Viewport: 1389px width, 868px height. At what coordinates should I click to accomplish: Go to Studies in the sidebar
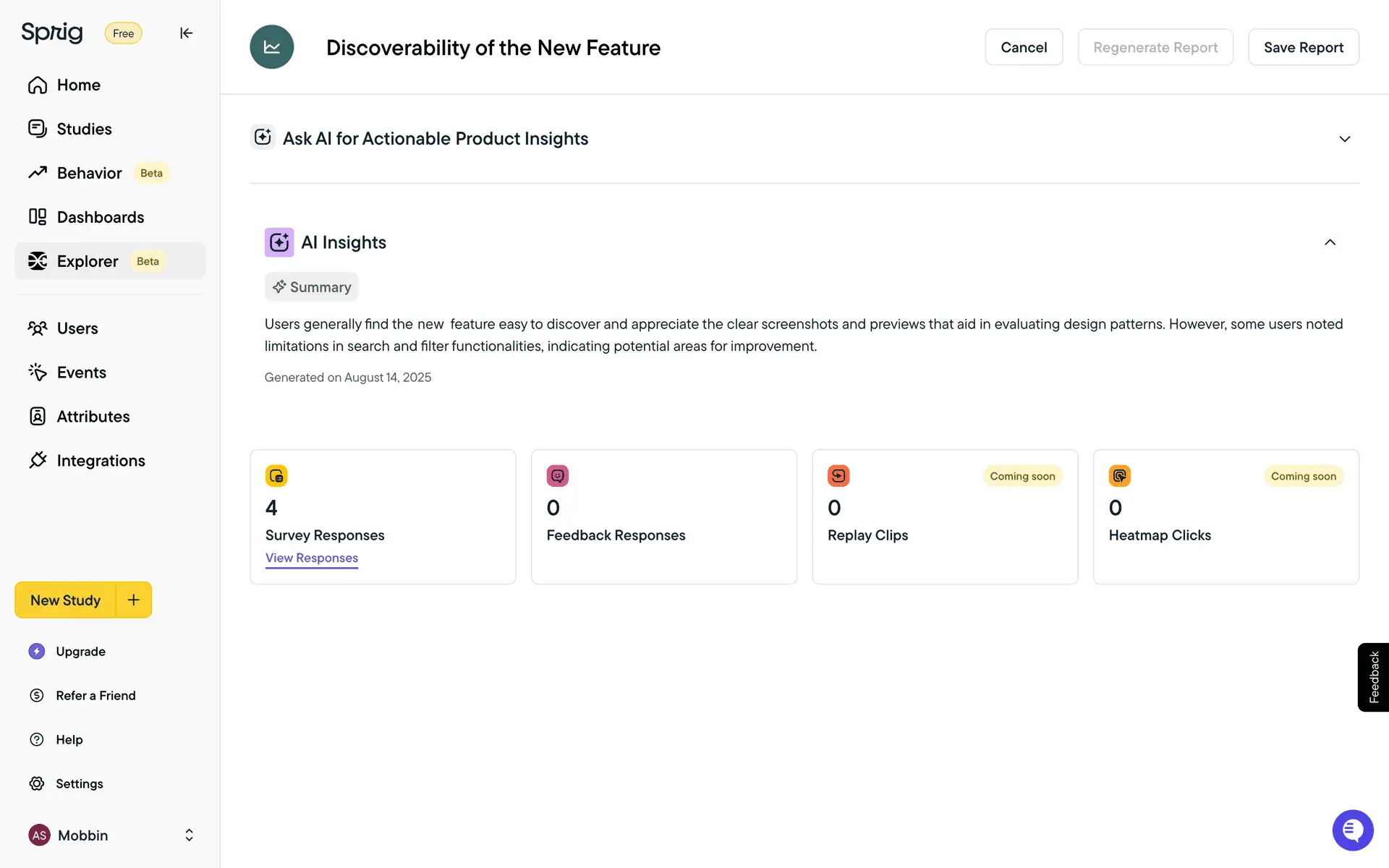coord(84,129)
